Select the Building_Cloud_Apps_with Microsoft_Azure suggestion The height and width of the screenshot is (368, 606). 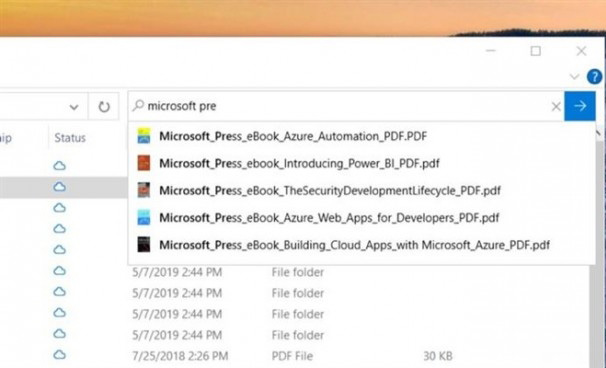pos(362,245)
